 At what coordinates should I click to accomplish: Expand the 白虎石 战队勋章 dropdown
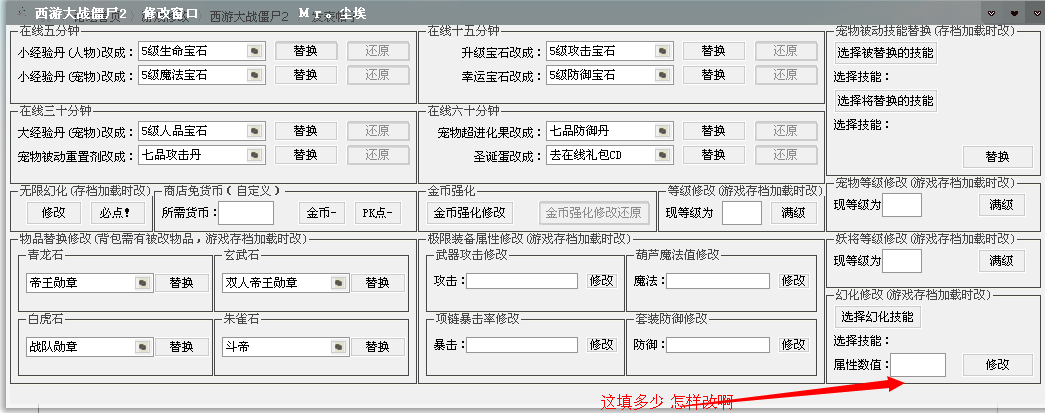coord(143,347)
